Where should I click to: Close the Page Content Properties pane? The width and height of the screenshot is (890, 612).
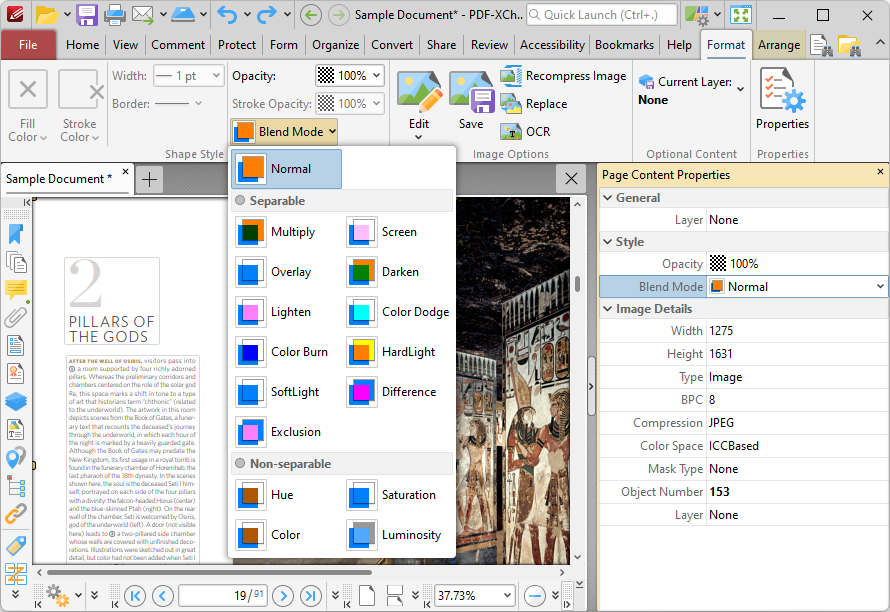click(880, 171)
